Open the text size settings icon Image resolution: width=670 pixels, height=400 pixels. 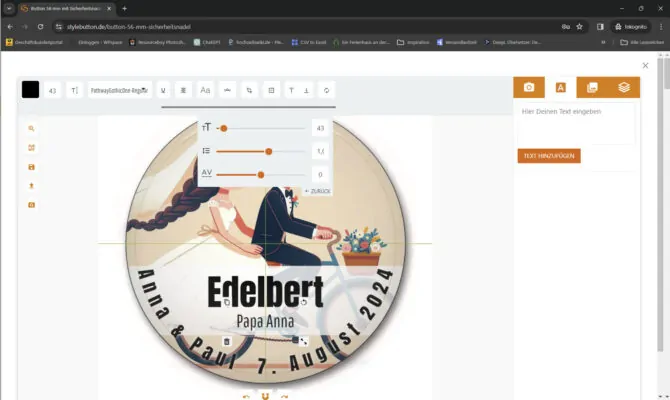point(74,91)
